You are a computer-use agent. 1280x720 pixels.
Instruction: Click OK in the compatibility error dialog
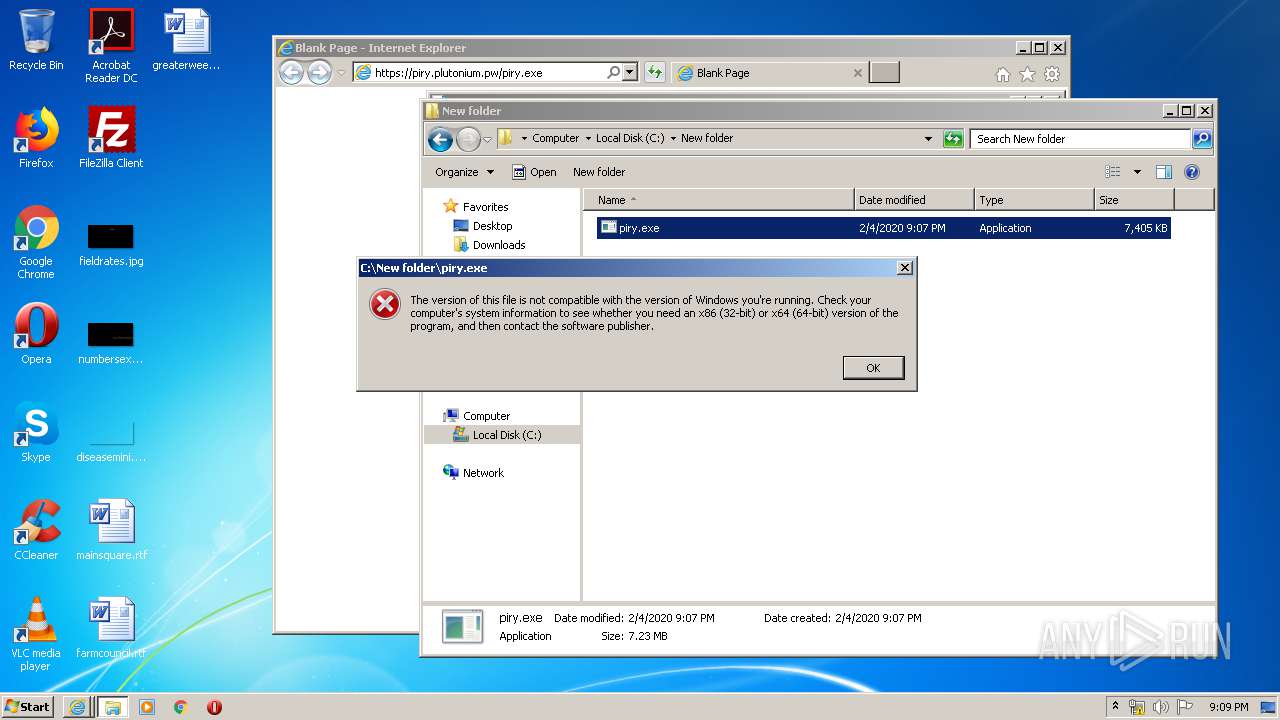873,368
